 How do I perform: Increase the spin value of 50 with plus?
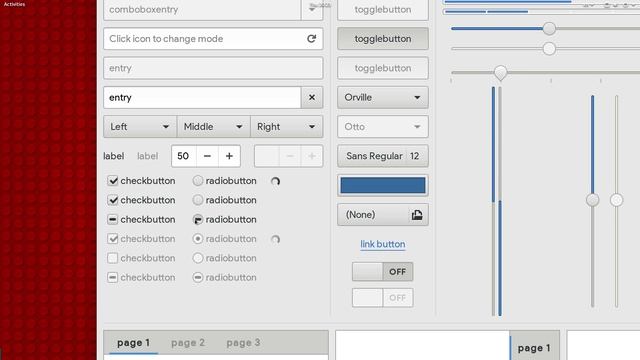[229, 156]
